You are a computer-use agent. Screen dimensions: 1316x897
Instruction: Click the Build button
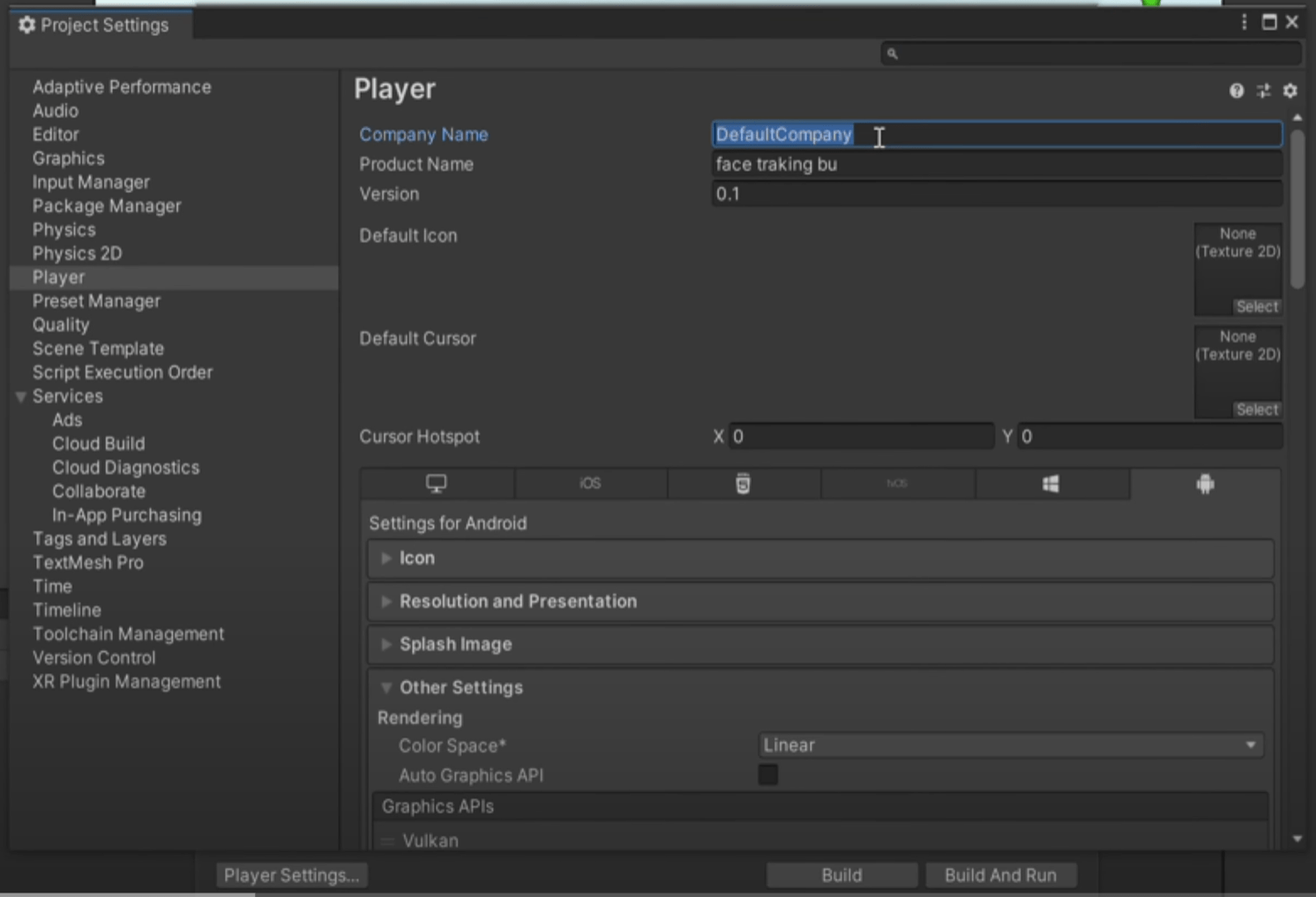pos(841,875)
